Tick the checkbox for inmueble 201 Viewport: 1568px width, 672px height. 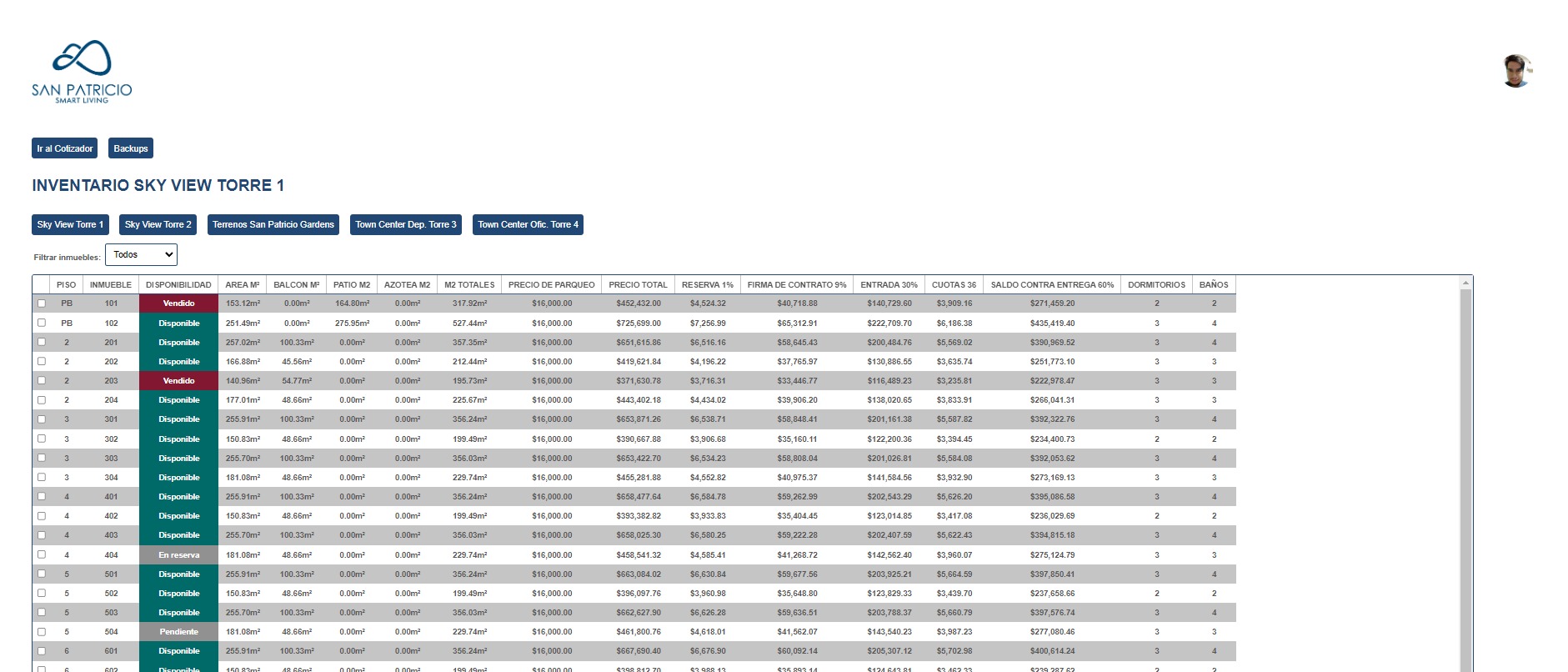pyautogui.click(x=42, y=342)
